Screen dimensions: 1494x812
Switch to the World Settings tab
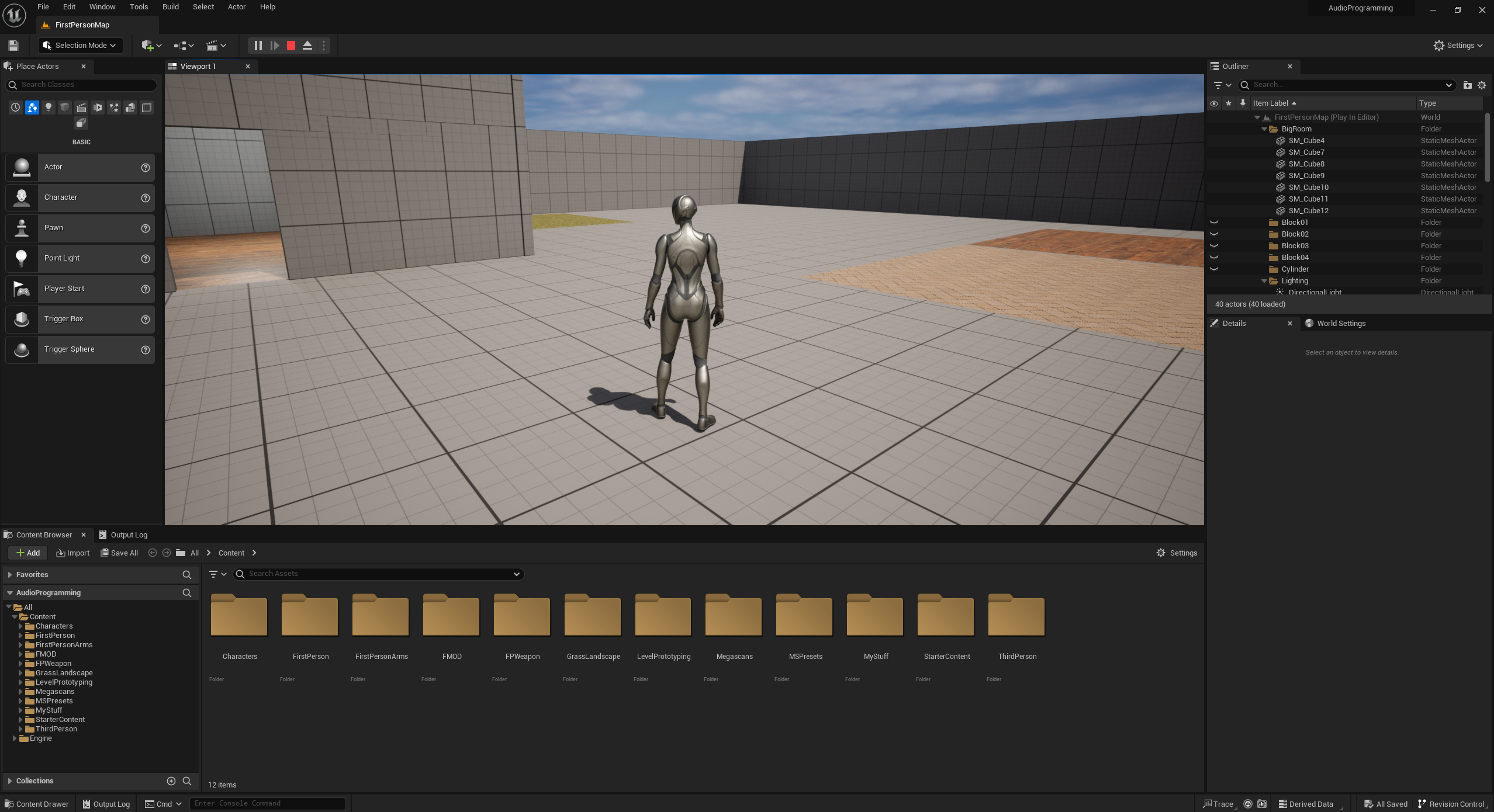[1340, 324]
